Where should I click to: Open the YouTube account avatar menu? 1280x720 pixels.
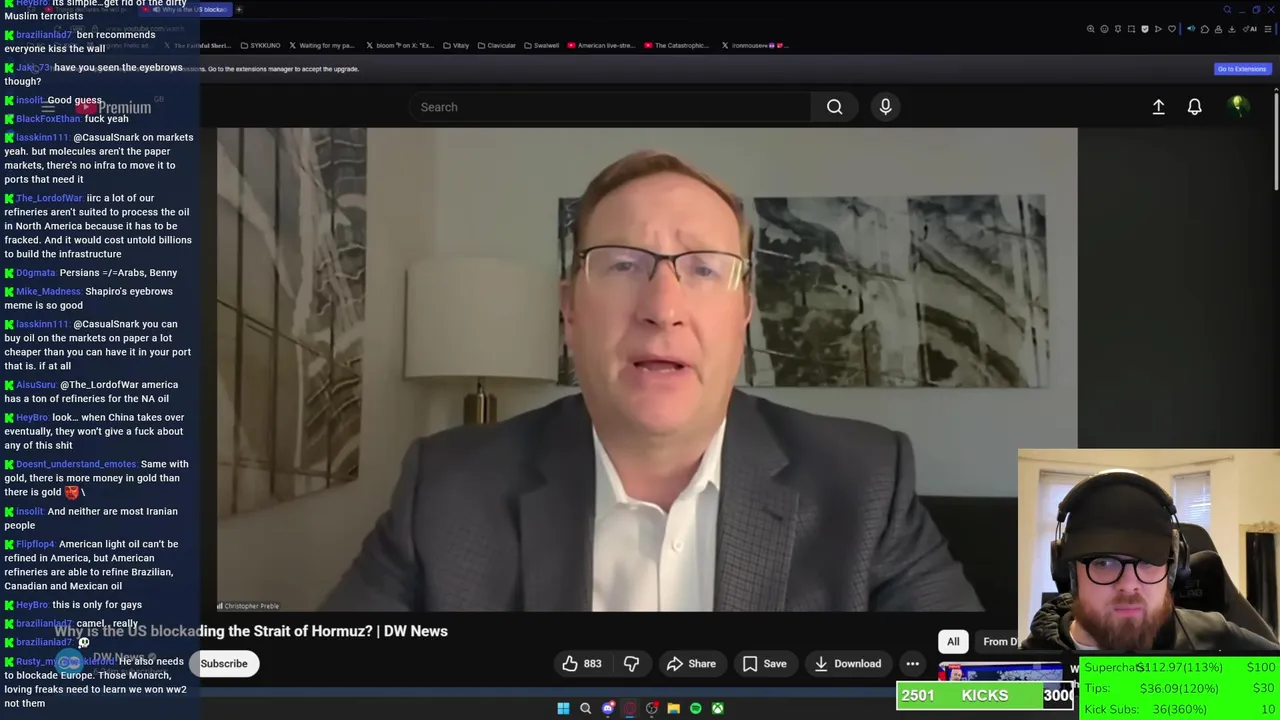(1238, 106)
